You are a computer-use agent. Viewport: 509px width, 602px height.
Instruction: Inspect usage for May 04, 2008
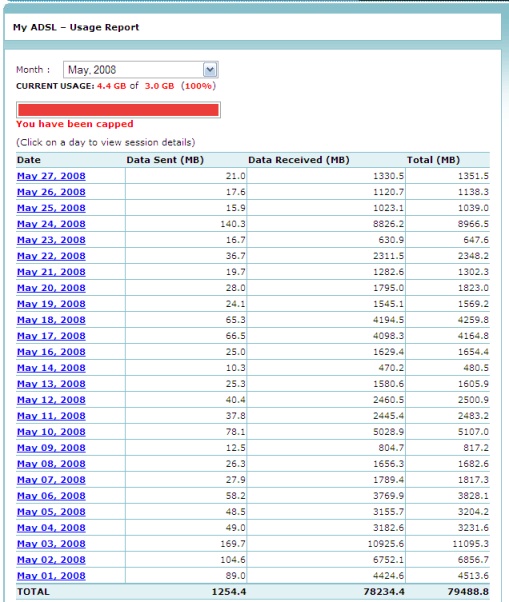51,528
